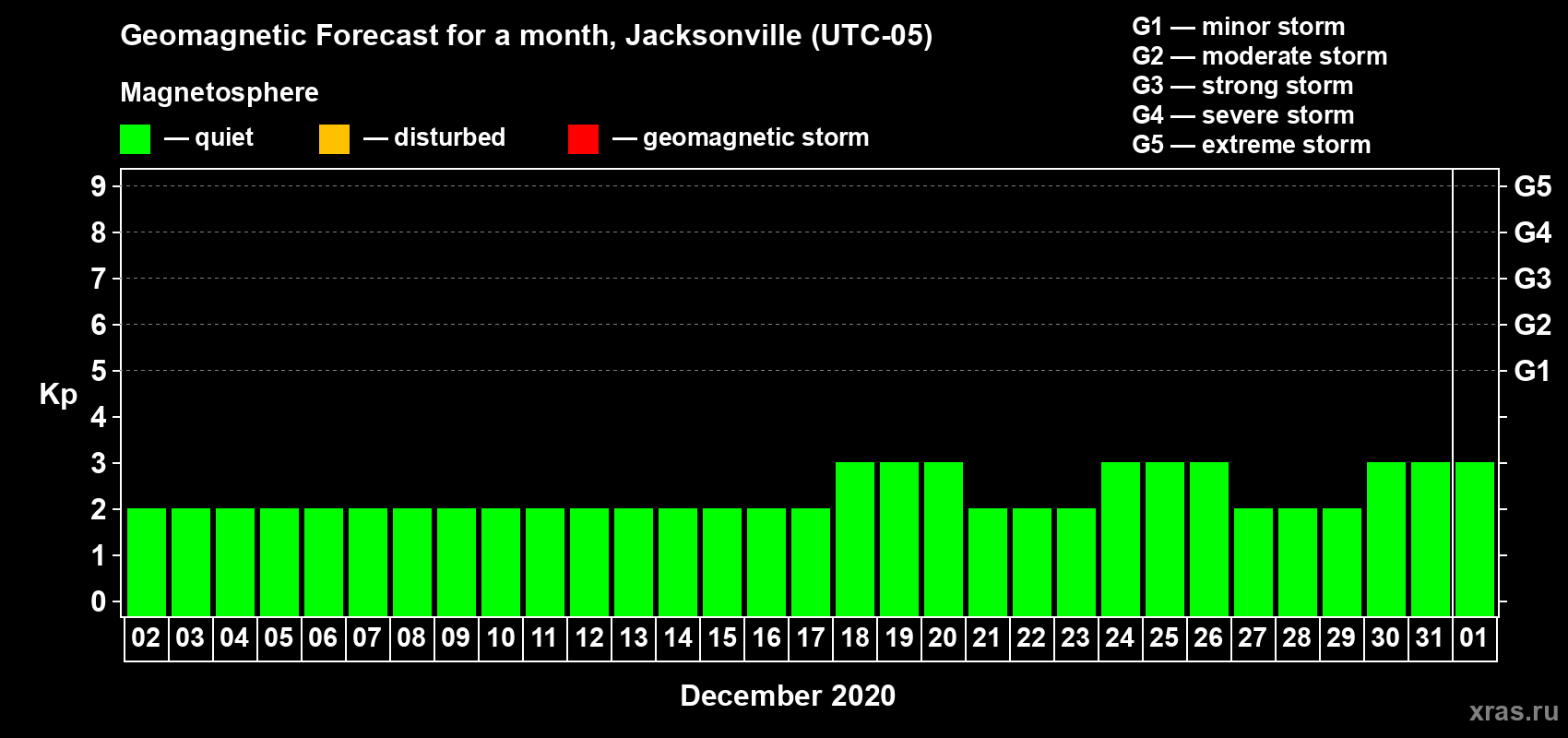The height and width of the screenshot is (738, 1568).
Task: Click the G3 — strong storm legend text
Action: coord(1242,86)
